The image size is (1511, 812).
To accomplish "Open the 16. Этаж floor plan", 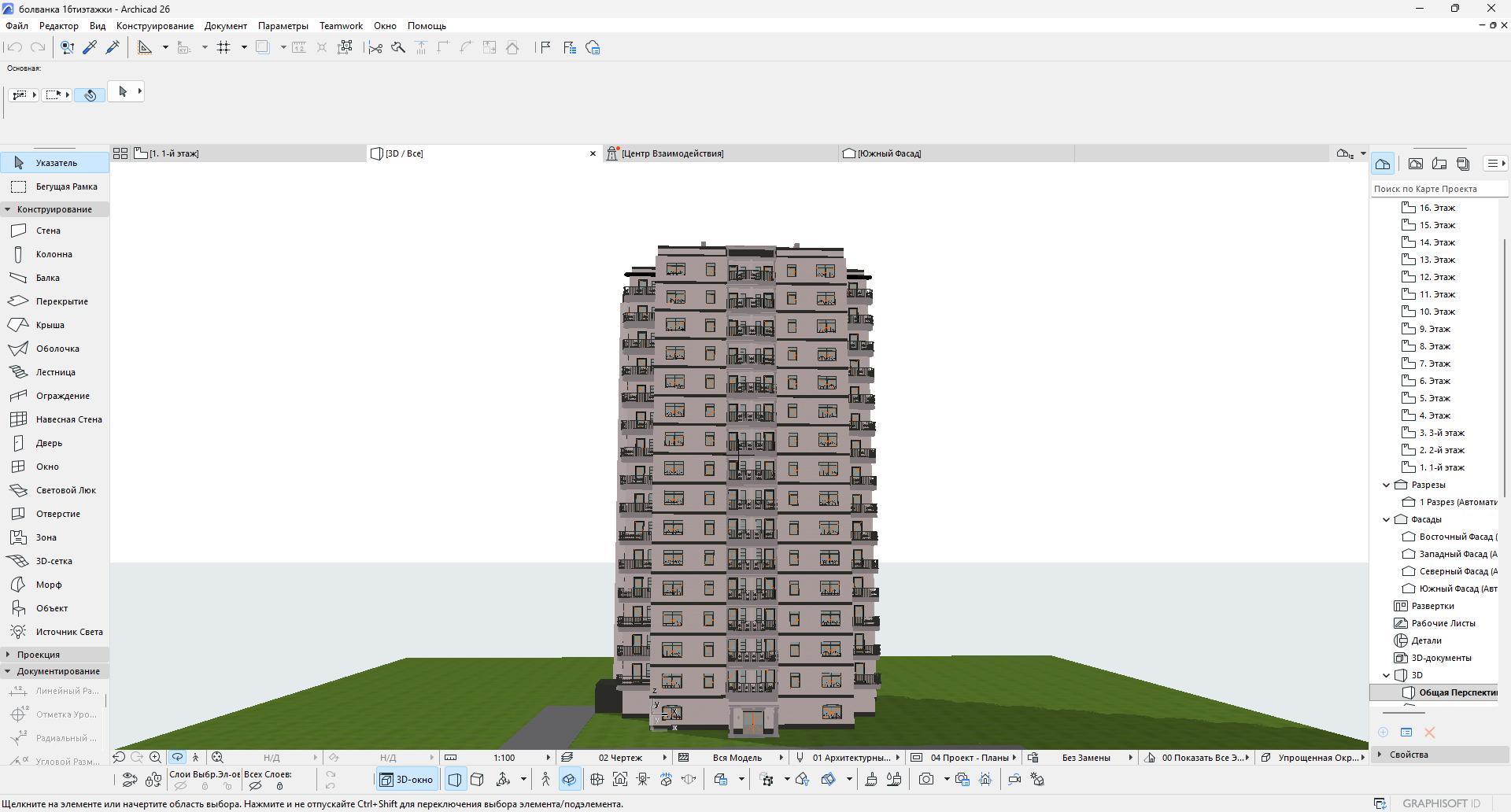I will tap(1436, 208).
